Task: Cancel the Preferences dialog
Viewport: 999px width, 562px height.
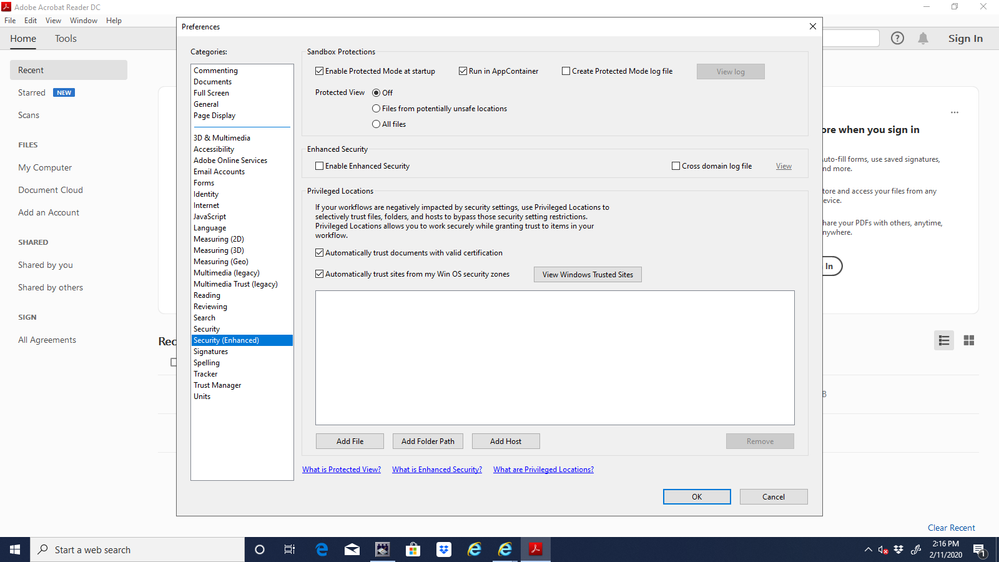Action: pyautogui.click(x=773, y=496)
